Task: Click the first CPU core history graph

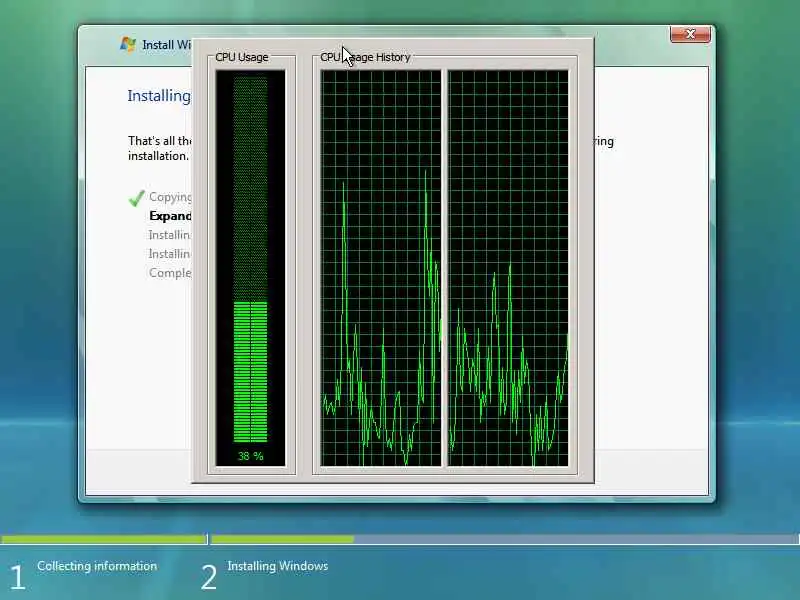Action: click(381, 268)
